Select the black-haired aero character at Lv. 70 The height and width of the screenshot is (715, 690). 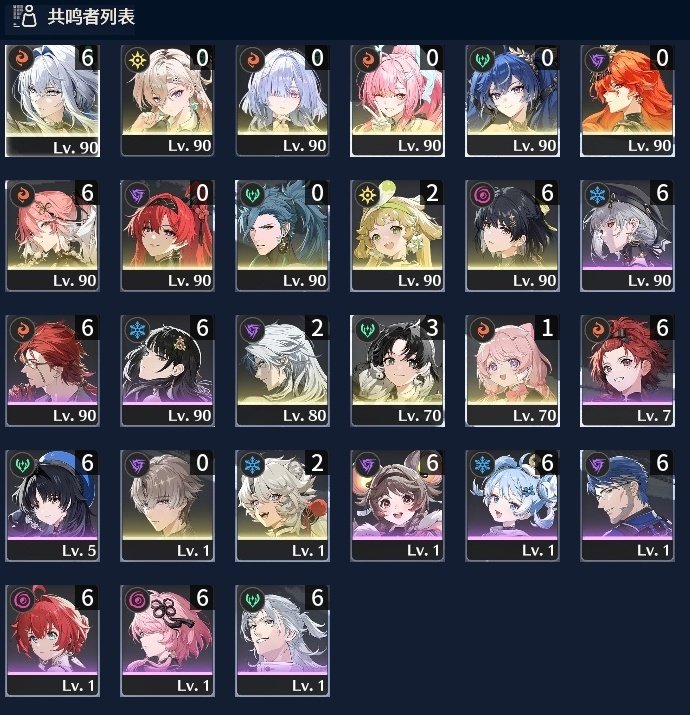point(397,370)
